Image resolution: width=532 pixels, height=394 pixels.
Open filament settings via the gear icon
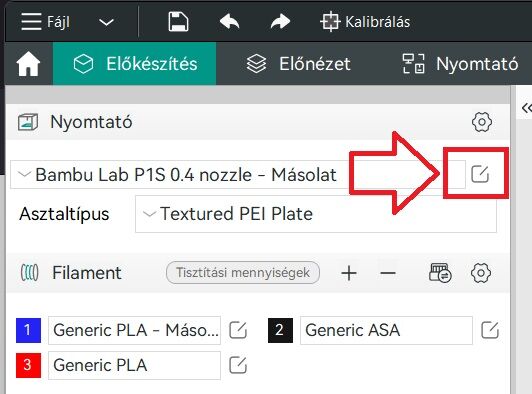coord(481,273)
